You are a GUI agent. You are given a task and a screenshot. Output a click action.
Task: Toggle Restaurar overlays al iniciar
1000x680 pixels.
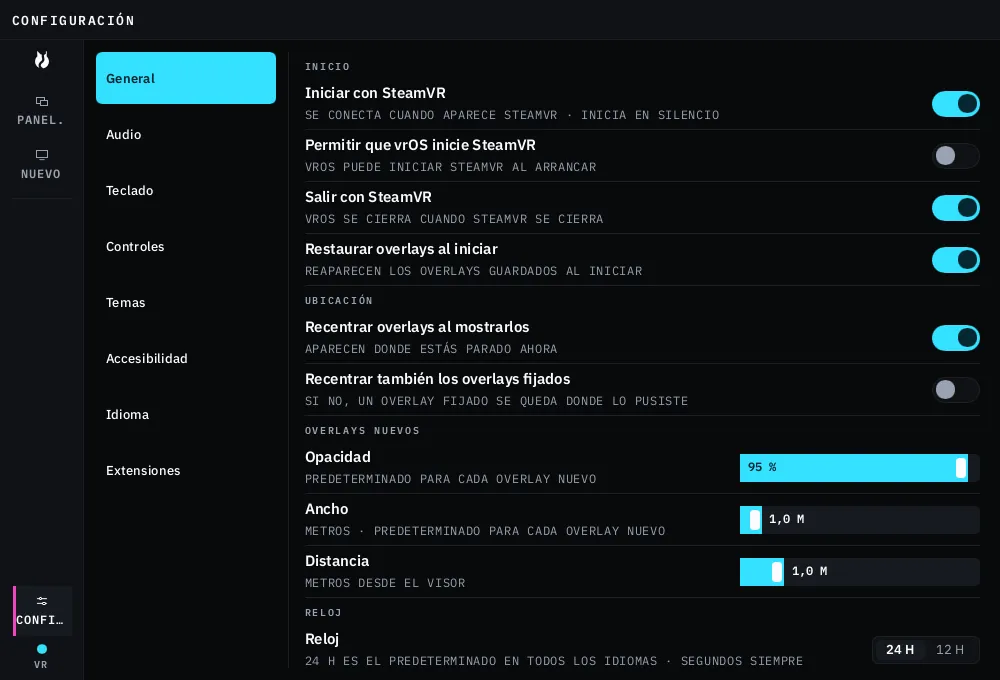955,260
